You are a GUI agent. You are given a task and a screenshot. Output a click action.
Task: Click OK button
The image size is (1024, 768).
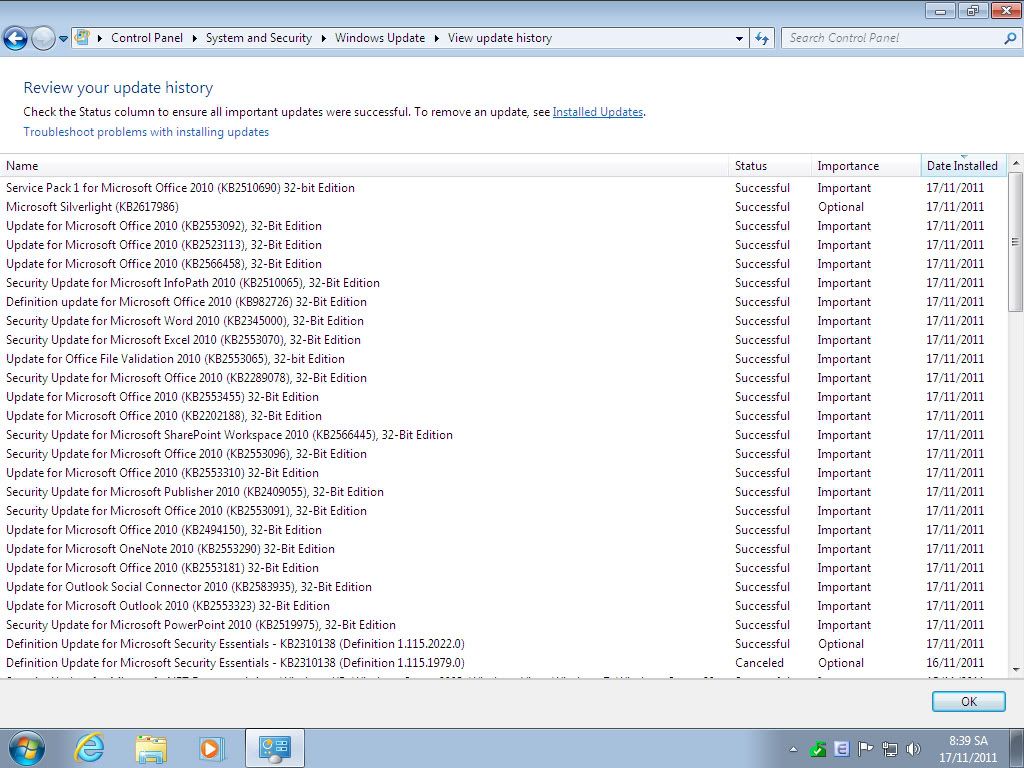(x=968, y=701)
